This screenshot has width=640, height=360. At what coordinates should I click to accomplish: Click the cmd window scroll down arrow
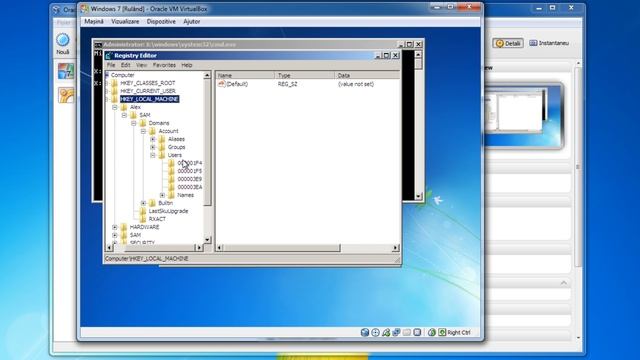(418, 196)
